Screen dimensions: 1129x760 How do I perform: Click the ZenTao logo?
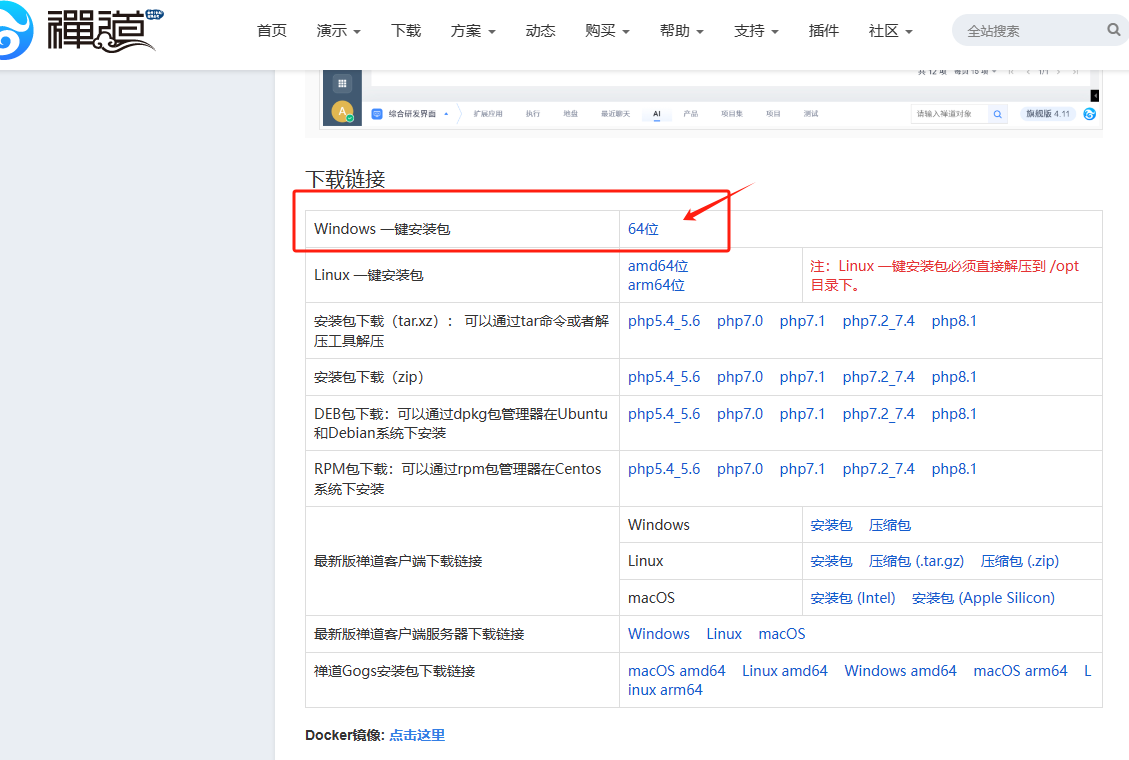81,30
